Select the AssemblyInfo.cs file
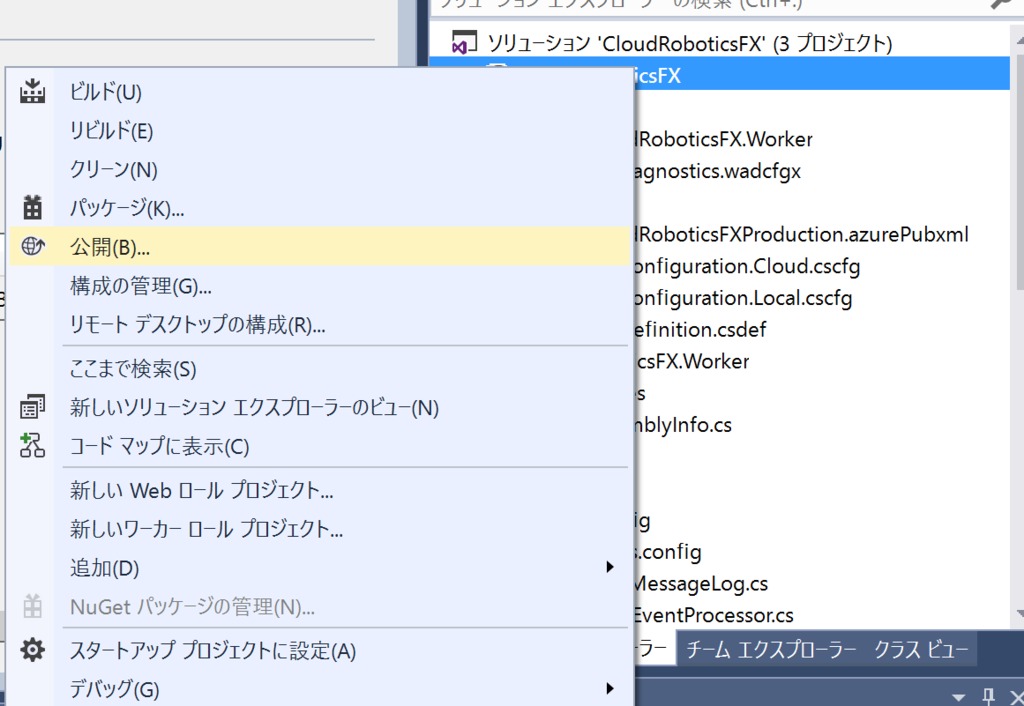Viewport: 1024px width, 706px height. click(683, 425)
